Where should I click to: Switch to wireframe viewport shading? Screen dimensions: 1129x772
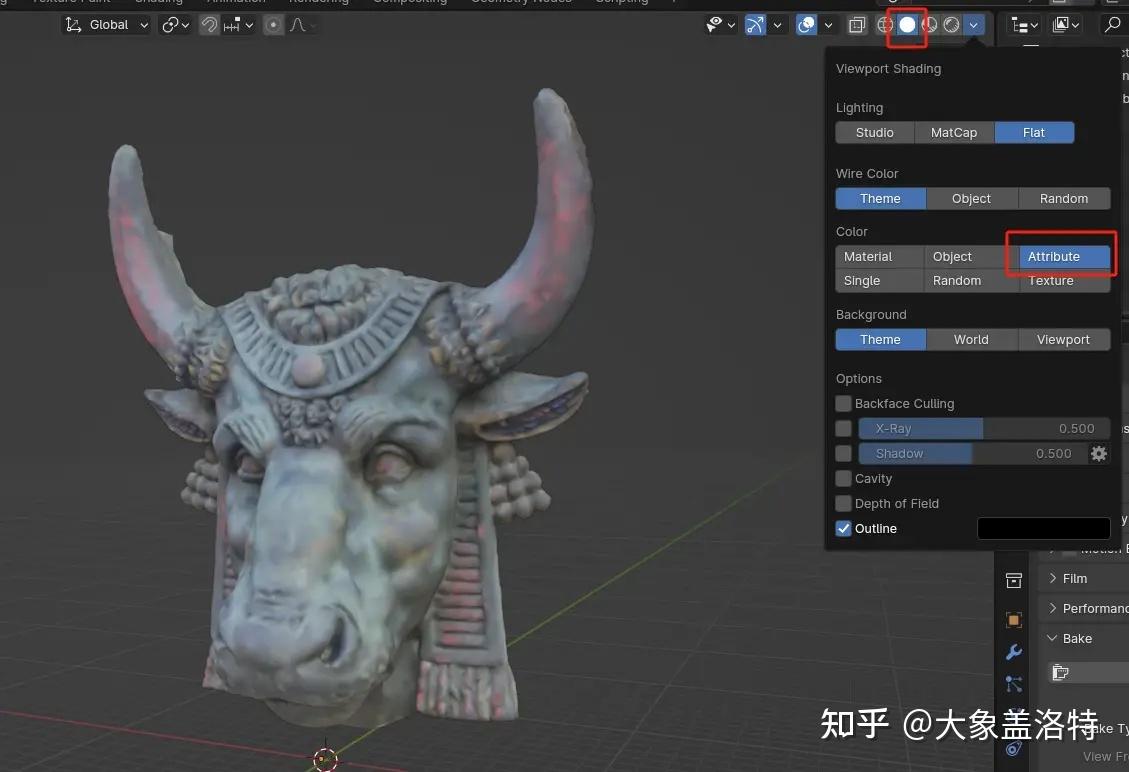885,25
